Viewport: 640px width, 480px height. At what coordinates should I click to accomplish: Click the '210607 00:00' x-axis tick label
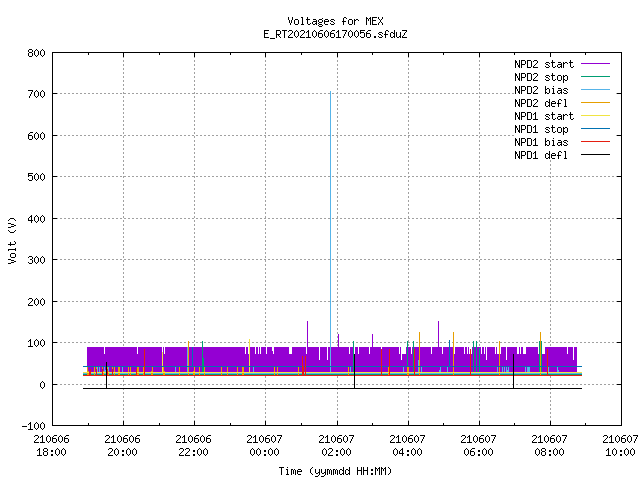[264, 446]
